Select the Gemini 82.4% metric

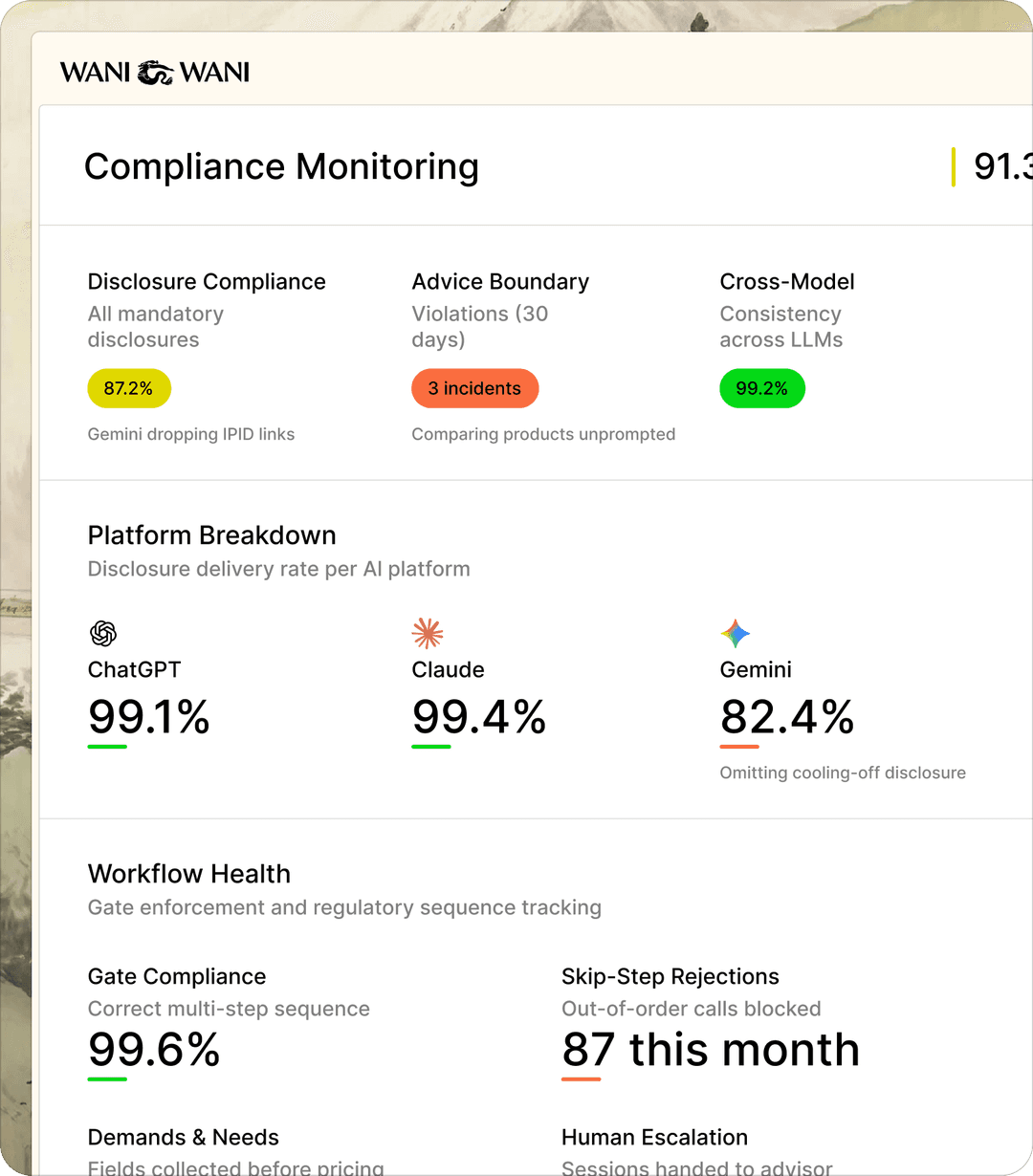(x=787, y=717)
